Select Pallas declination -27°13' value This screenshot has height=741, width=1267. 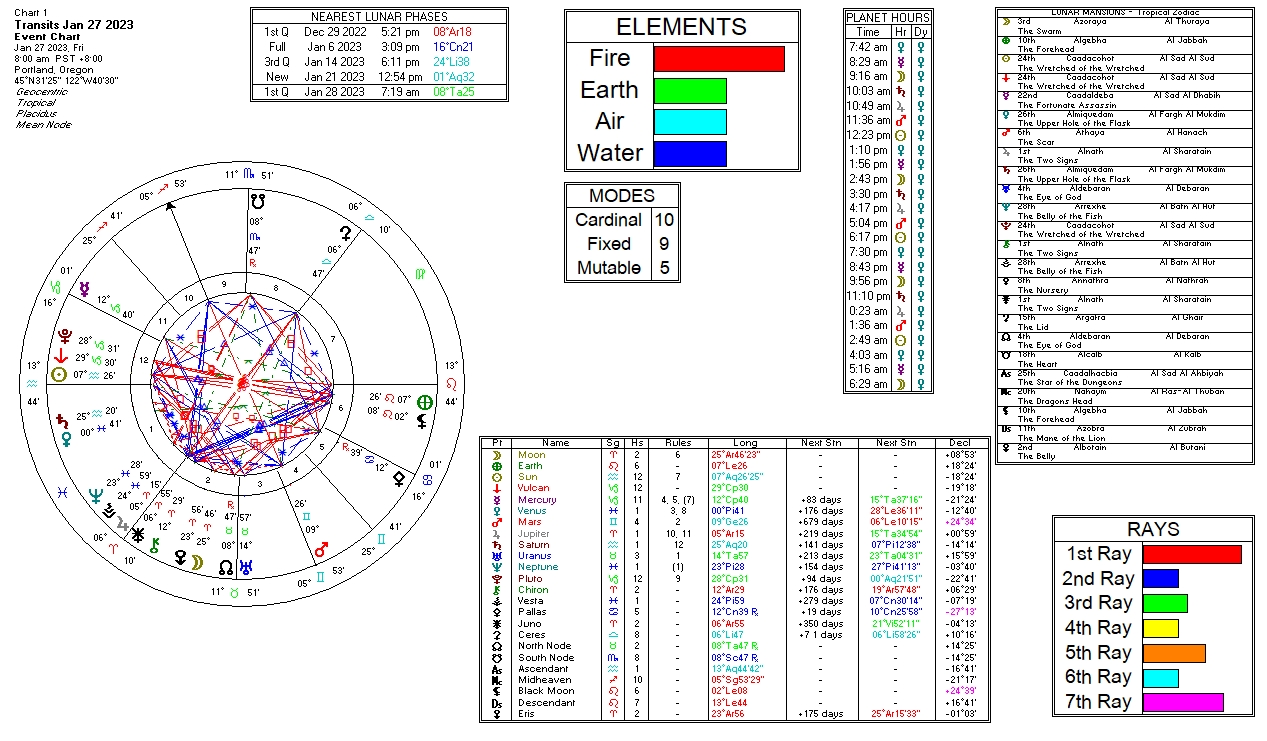pos(960,611)
